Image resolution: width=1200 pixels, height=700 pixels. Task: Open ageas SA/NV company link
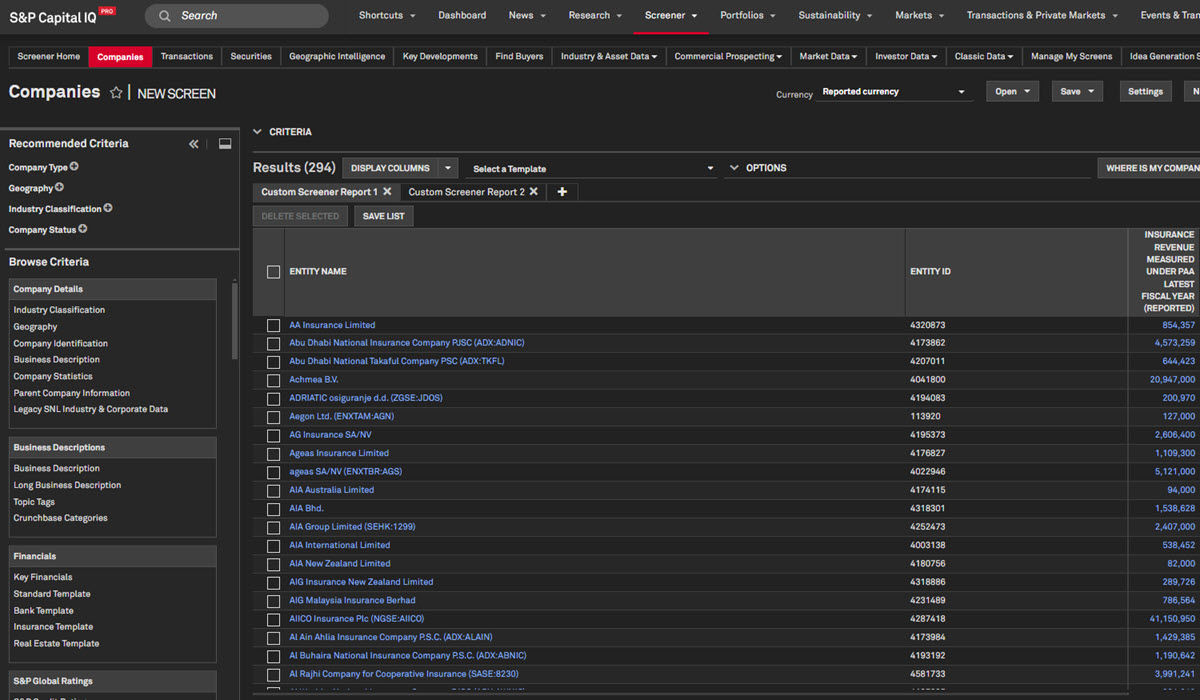[x=345, y=471]
